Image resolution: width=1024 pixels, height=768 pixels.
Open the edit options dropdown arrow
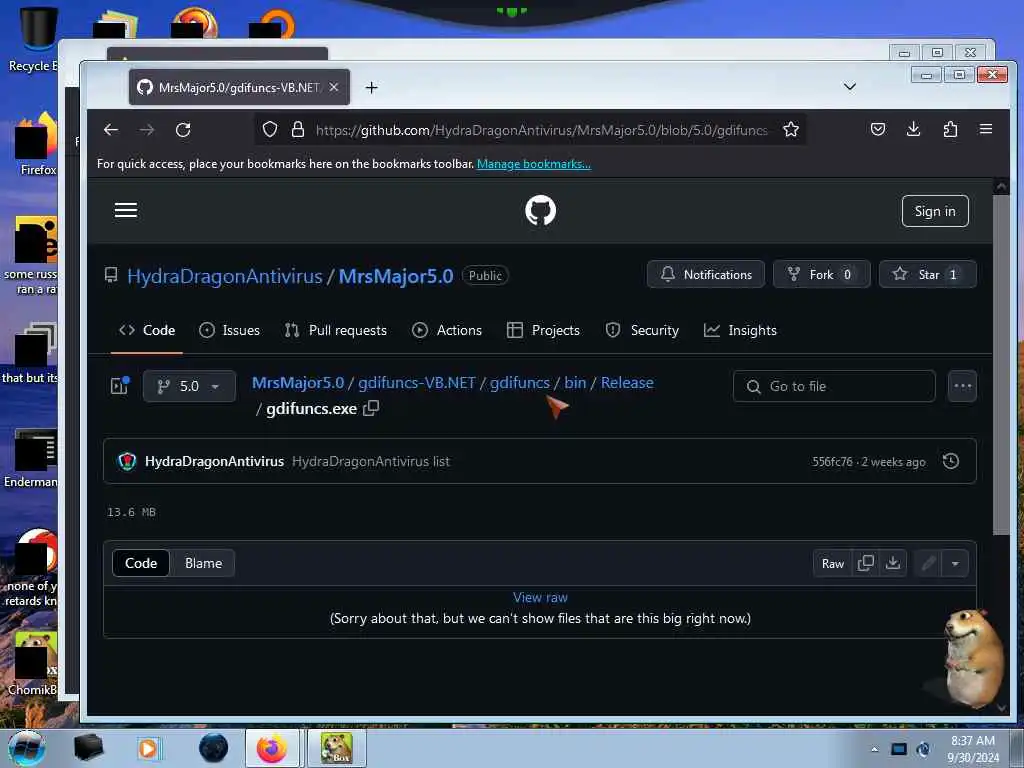pos(955,563)
